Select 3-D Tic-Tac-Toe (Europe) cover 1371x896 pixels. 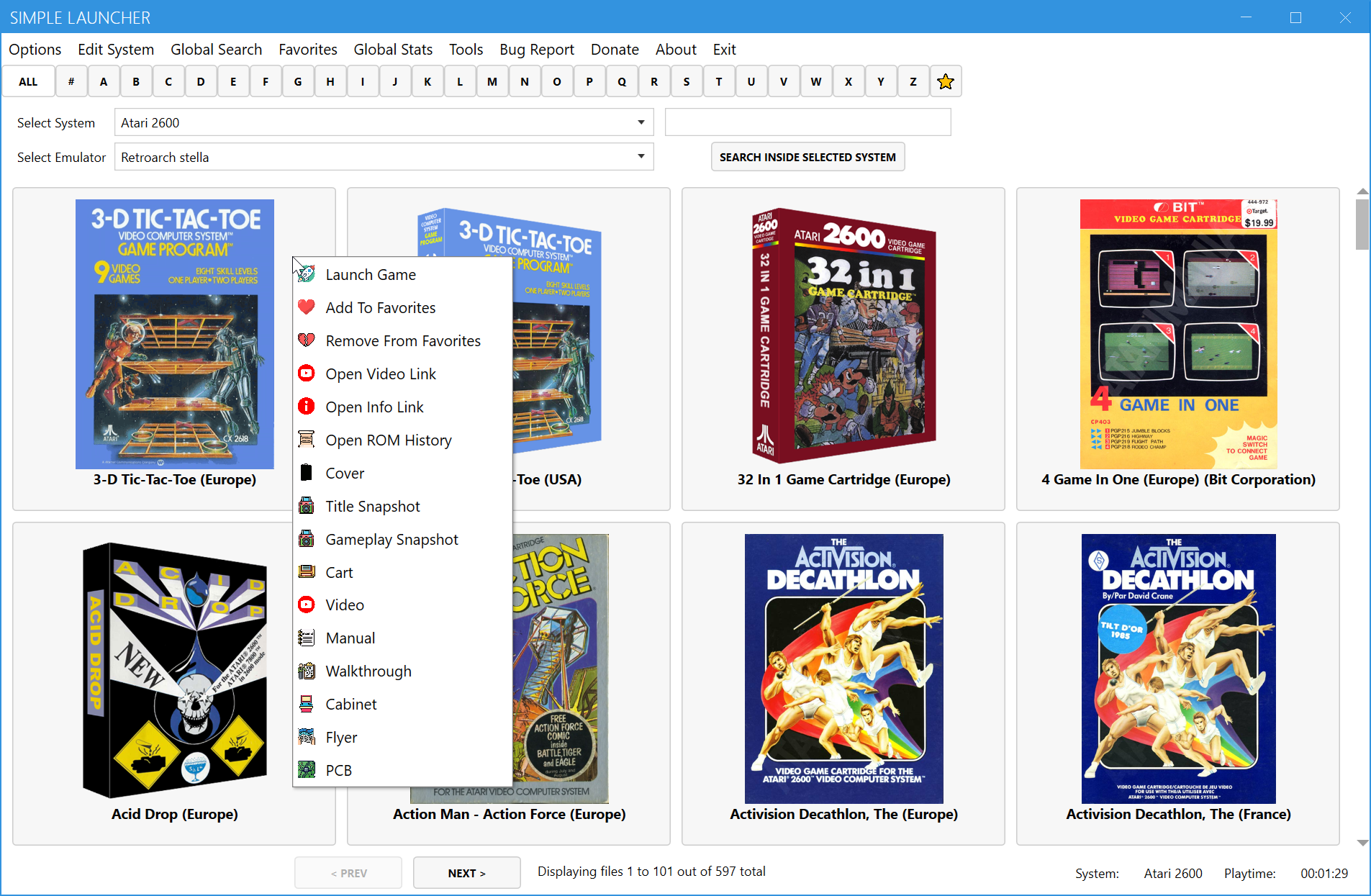[x=175, y=334]
